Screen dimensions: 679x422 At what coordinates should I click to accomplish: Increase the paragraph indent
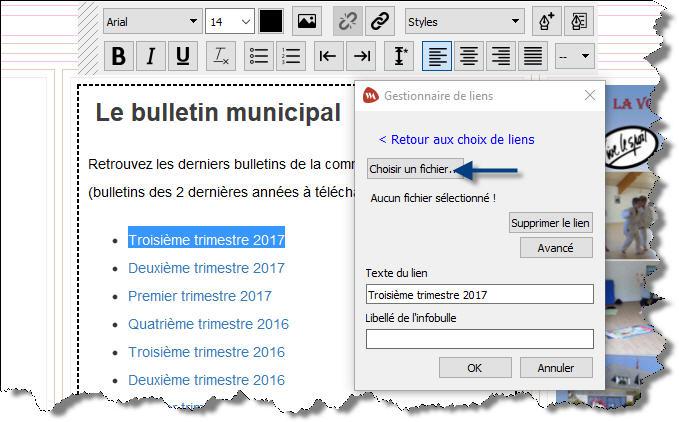(x=362, y=57)
